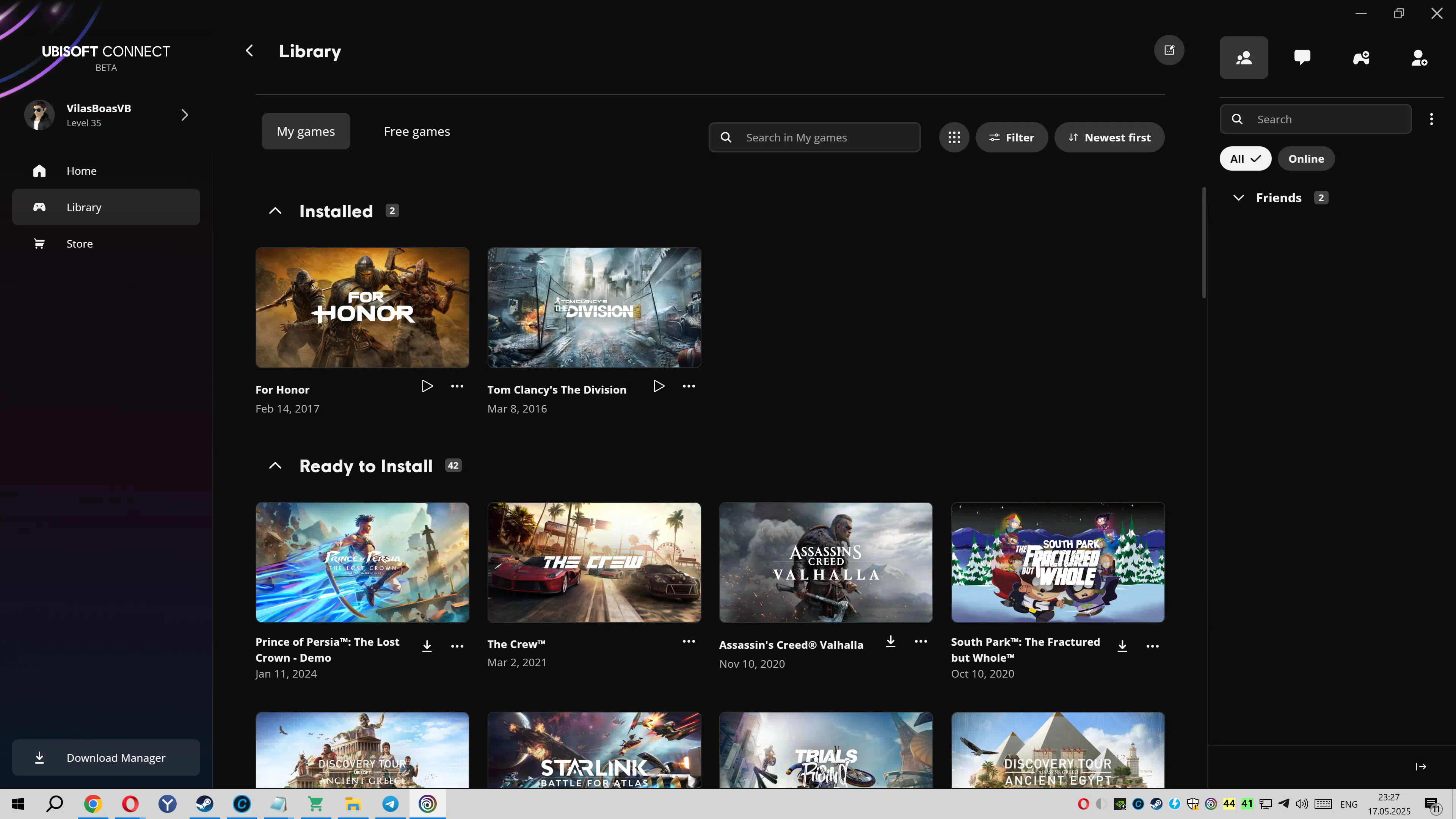Click Search in My games field

click(814, 137)
